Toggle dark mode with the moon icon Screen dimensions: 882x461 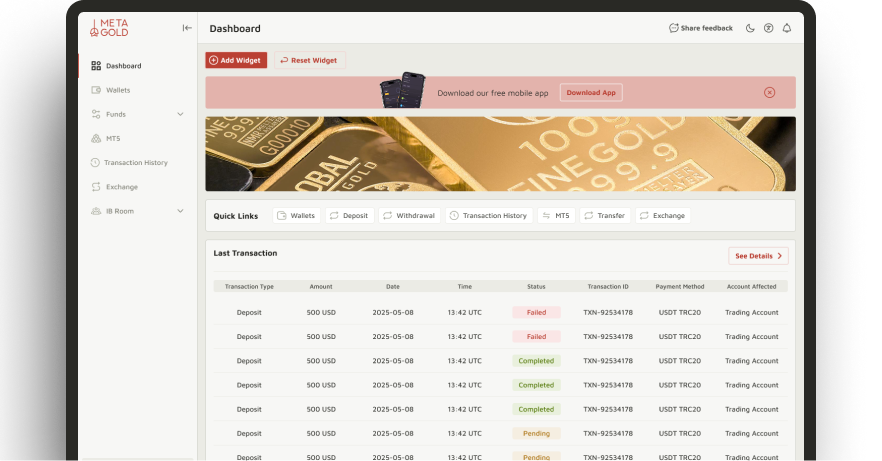751,28
